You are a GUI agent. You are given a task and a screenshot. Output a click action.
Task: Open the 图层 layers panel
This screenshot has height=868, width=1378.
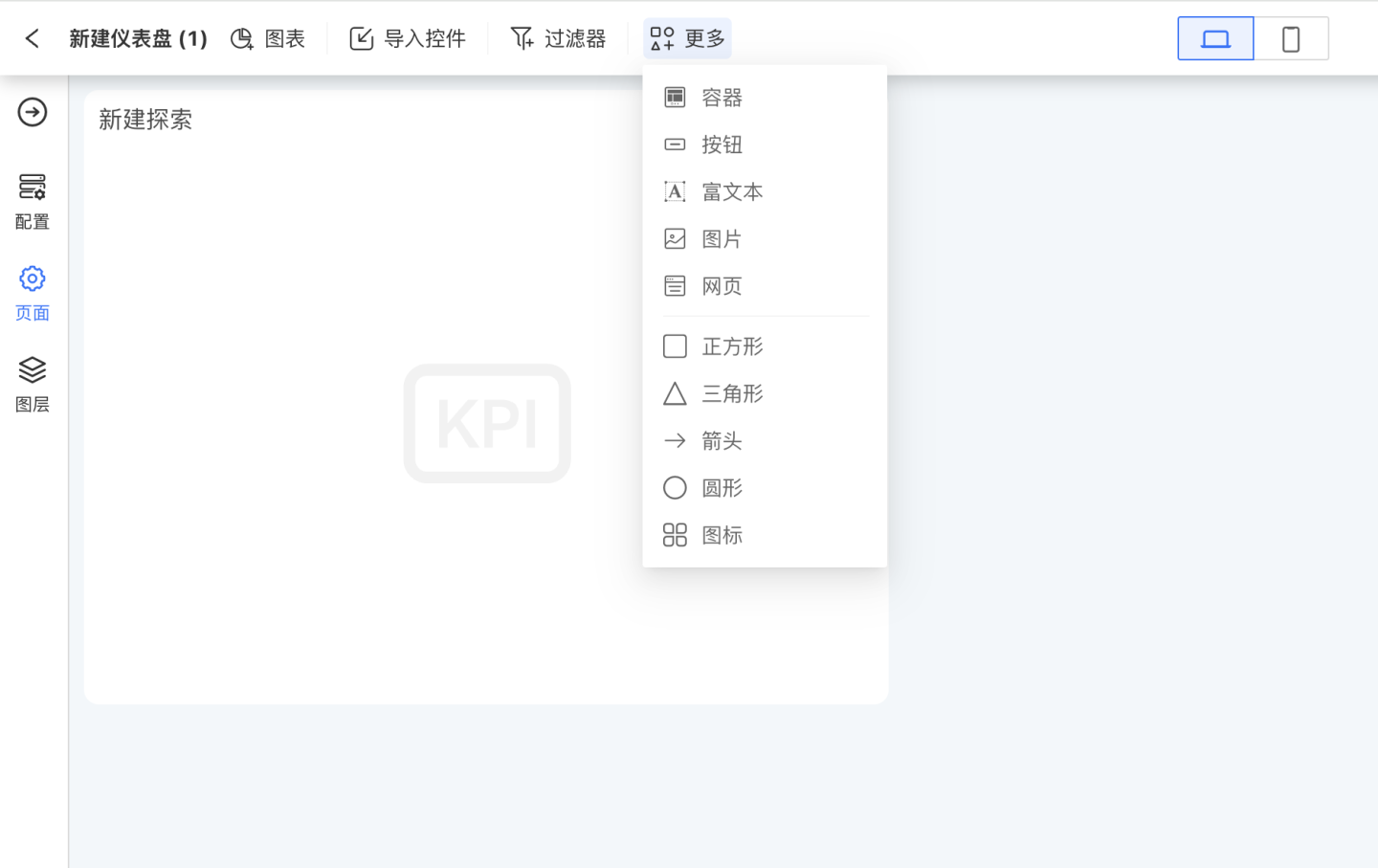(33, 384)
